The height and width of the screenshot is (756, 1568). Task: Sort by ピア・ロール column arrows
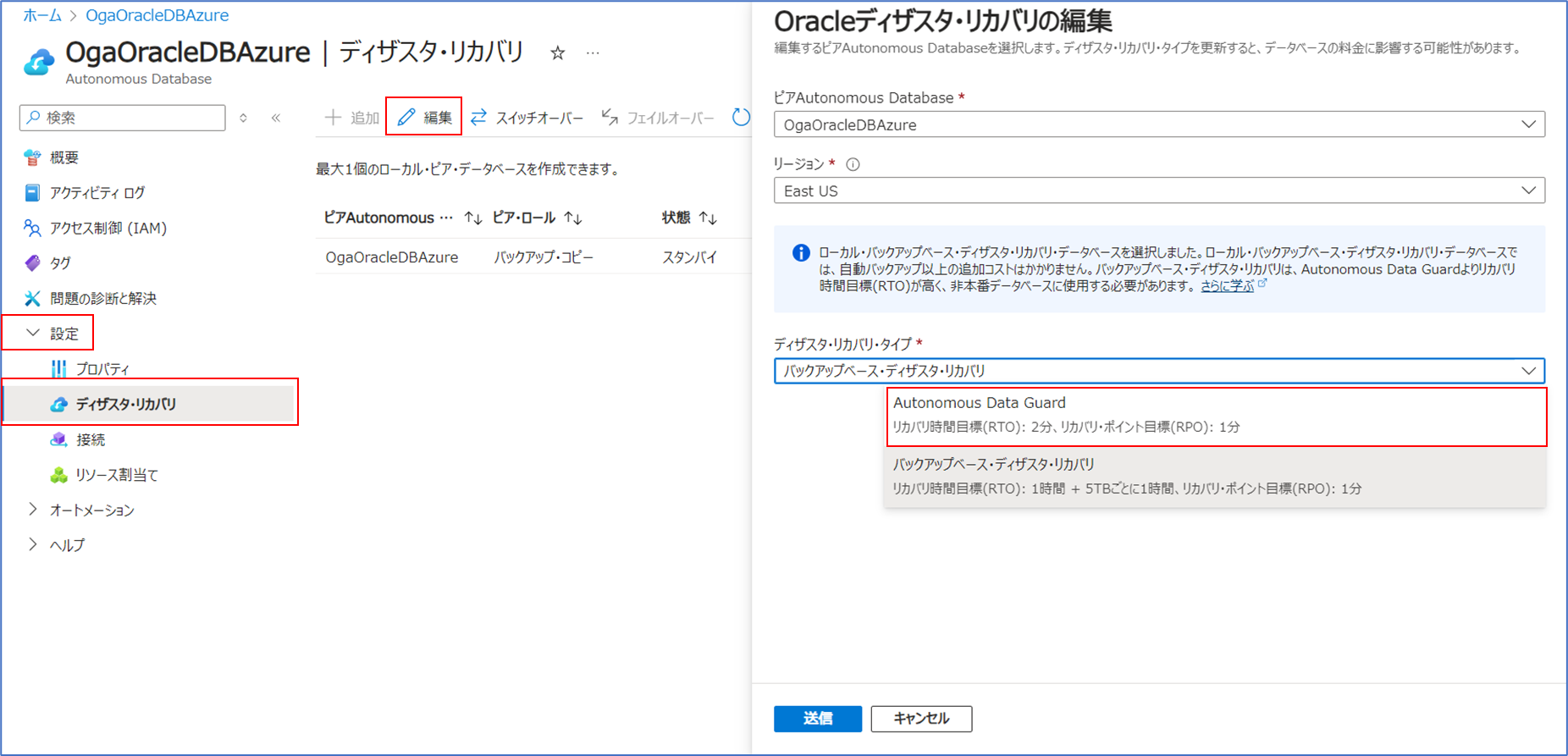click(x=573, y=218)
